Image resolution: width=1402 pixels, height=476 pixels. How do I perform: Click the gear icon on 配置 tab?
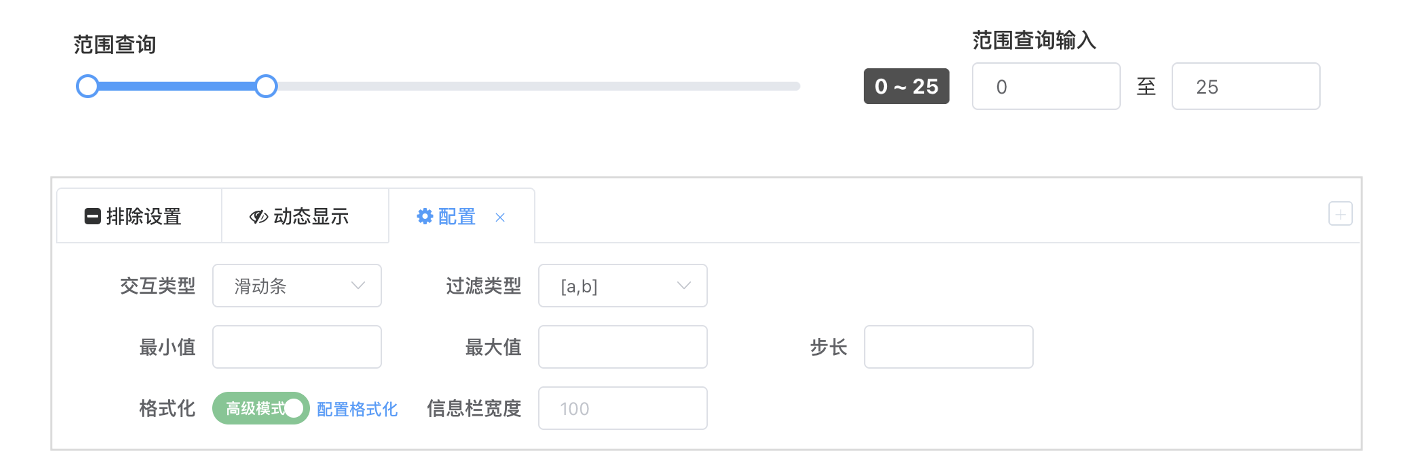(425, 216)
